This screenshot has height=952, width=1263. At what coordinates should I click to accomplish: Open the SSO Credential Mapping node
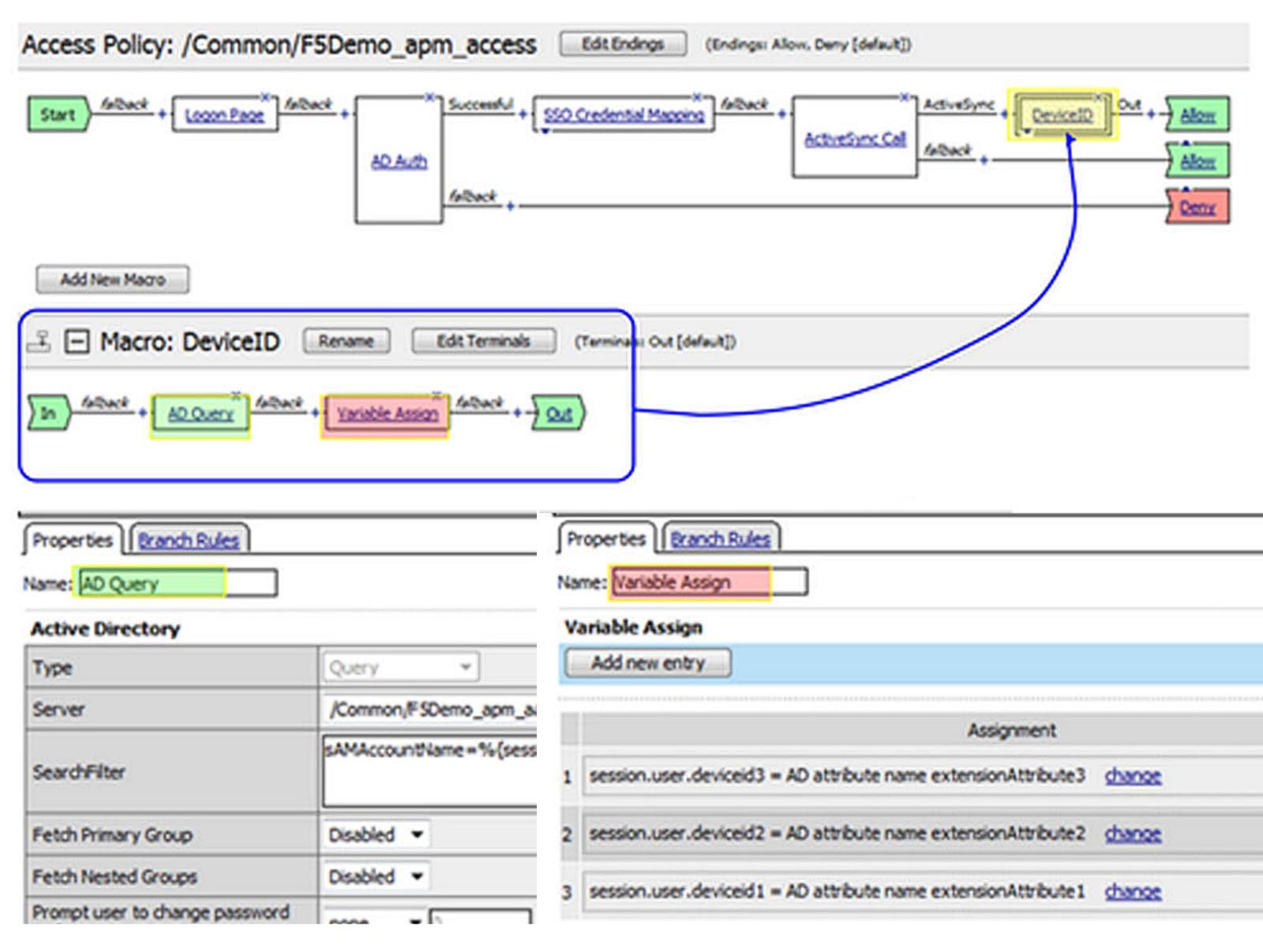point(624,115)
